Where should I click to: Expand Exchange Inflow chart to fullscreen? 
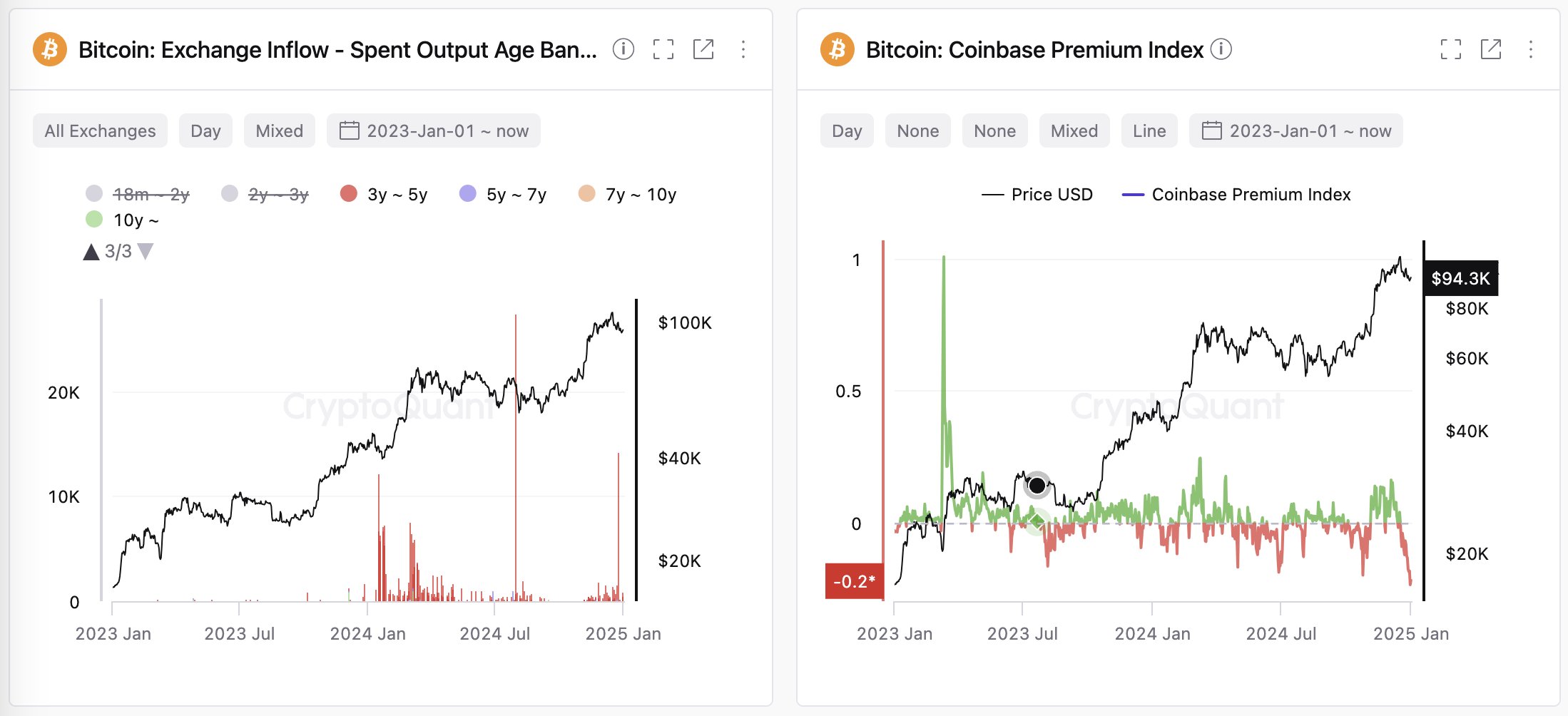663,49
